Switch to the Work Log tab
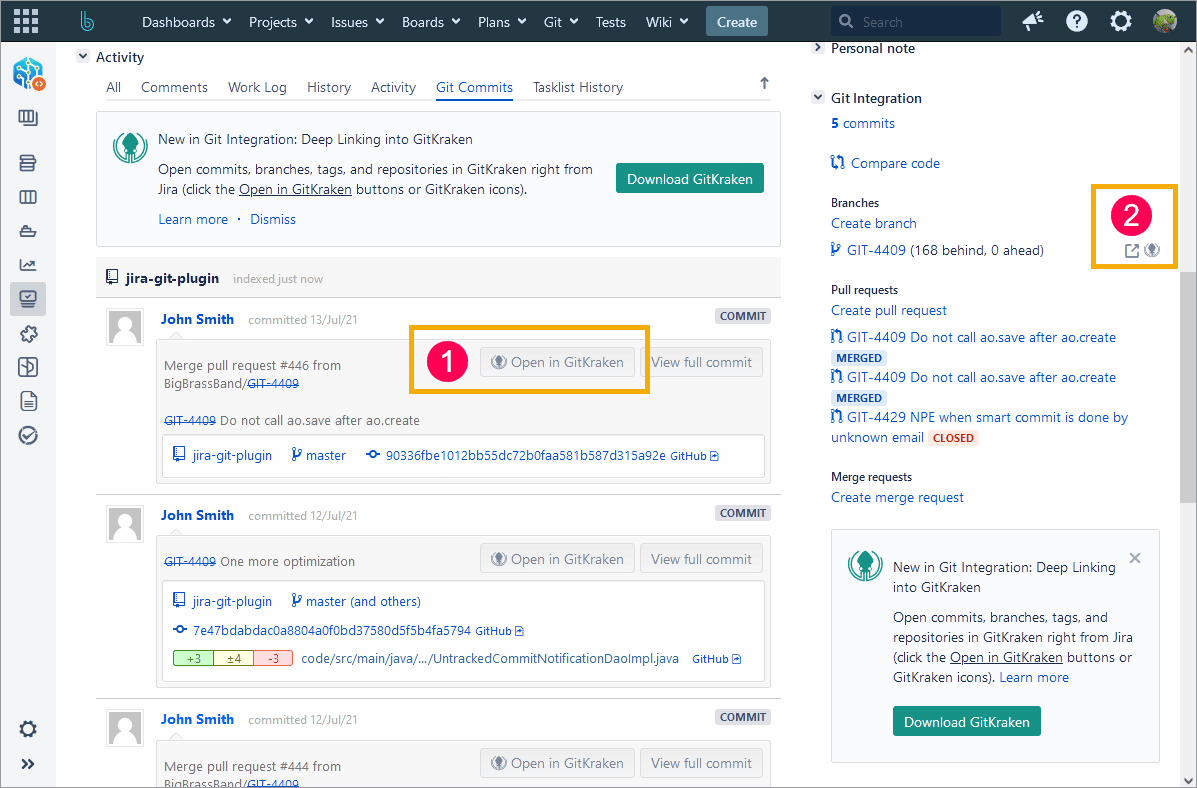 257,87
